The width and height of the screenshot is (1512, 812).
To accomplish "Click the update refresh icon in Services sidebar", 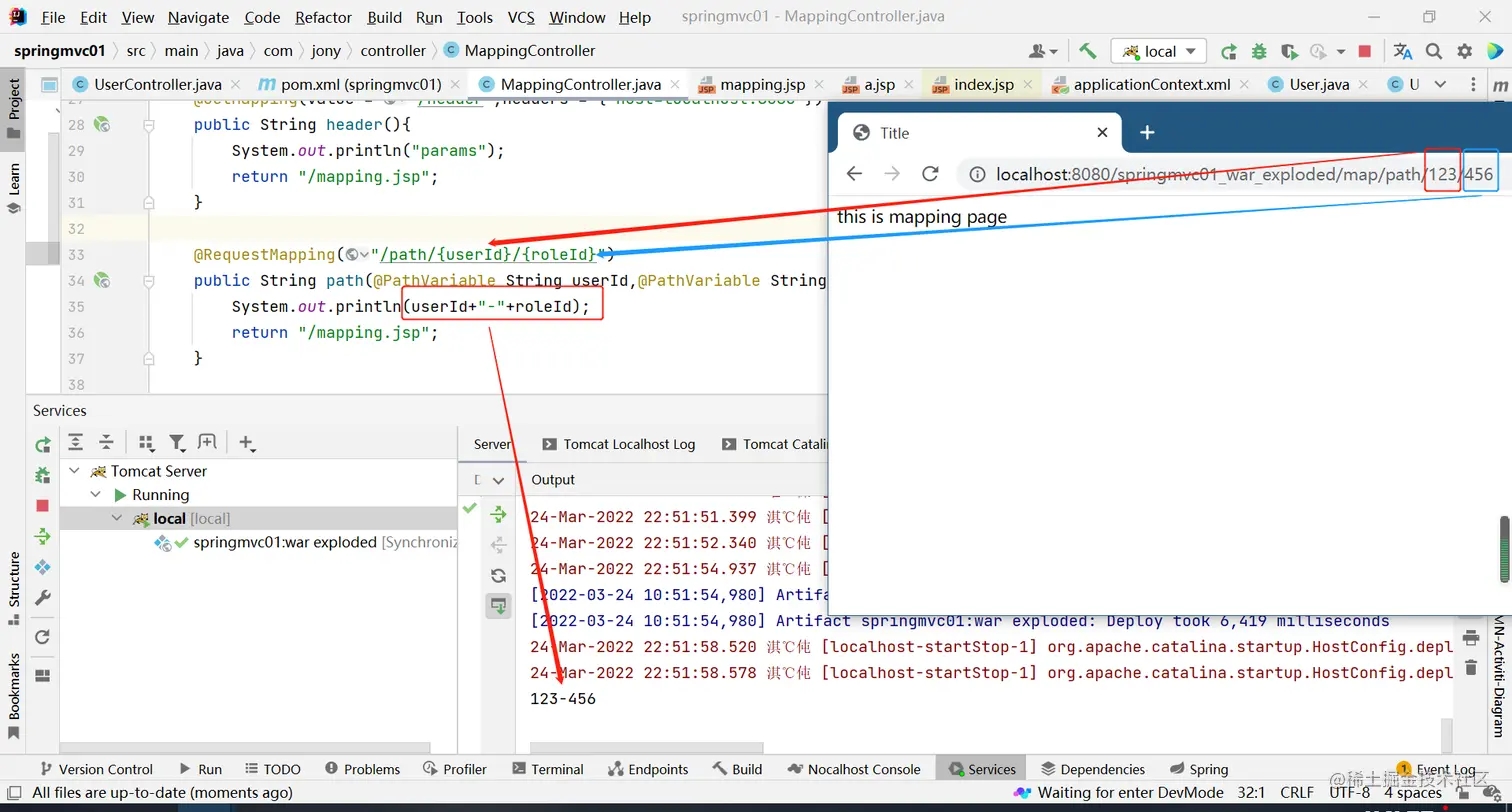I will click(x=42, y=637).
